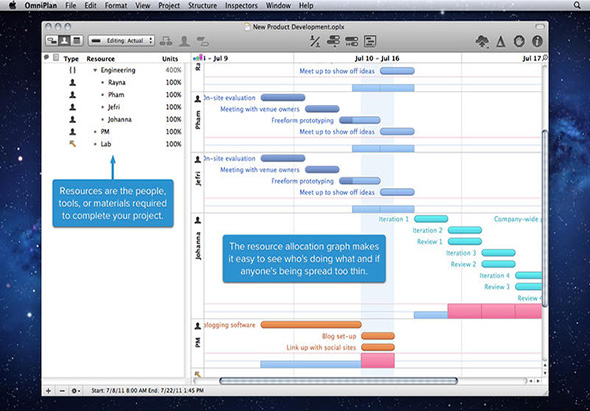Select the Blog set-up task bar
This screenshot has height=411, width=590.
378,336
